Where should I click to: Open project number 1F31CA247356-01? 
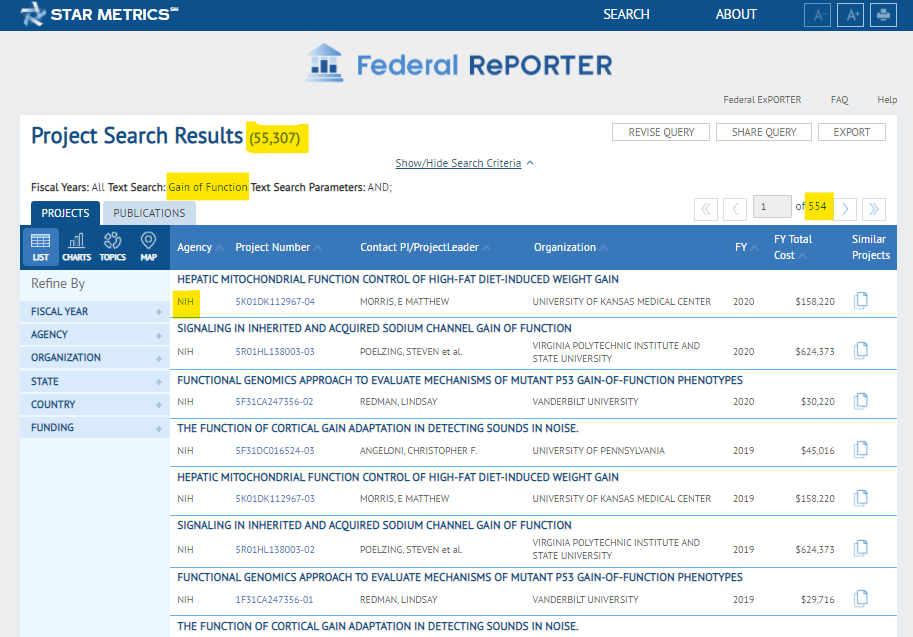point(274,600)
